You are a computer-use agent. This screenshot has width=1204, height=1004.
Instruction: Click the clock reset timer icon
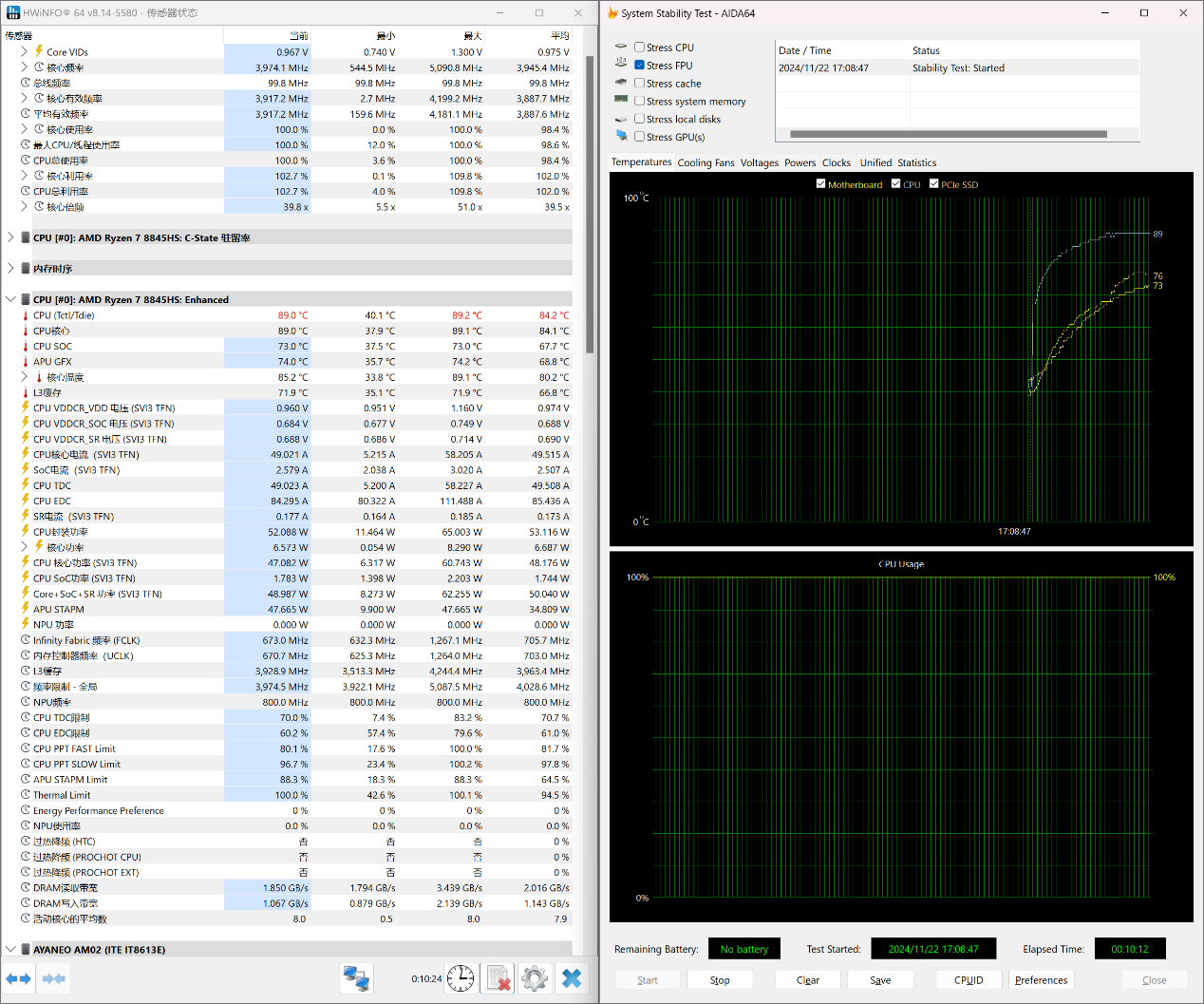coord(461,978)
